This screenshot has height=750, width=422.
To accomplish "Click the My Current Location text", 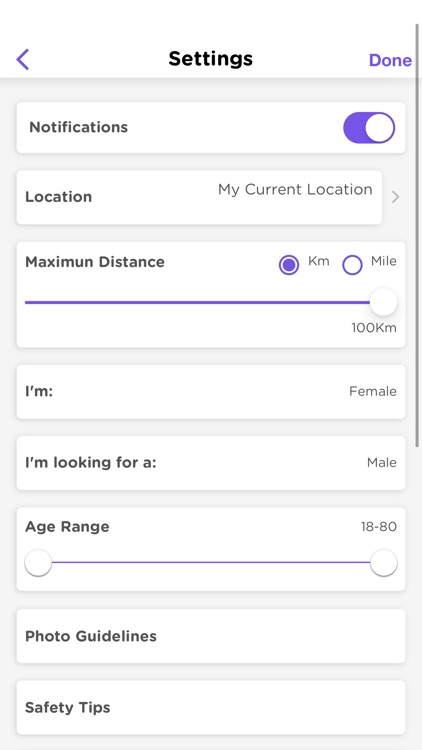I will click(x=295, y=189).
